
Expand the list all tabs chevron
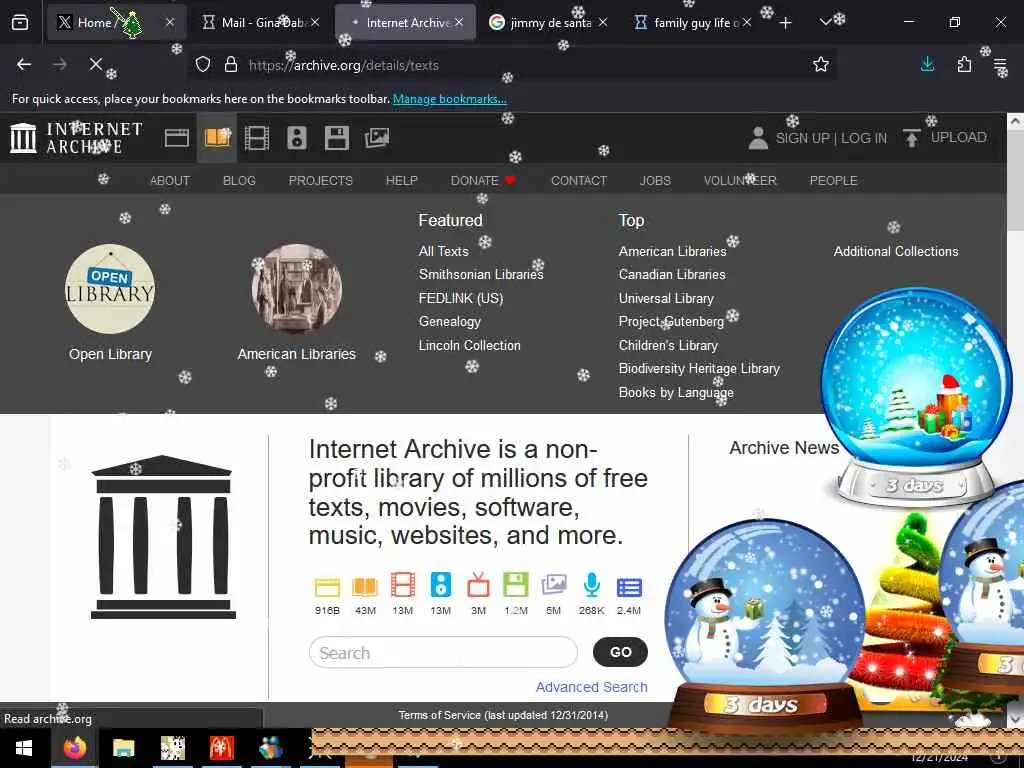(x=825, y=22)
